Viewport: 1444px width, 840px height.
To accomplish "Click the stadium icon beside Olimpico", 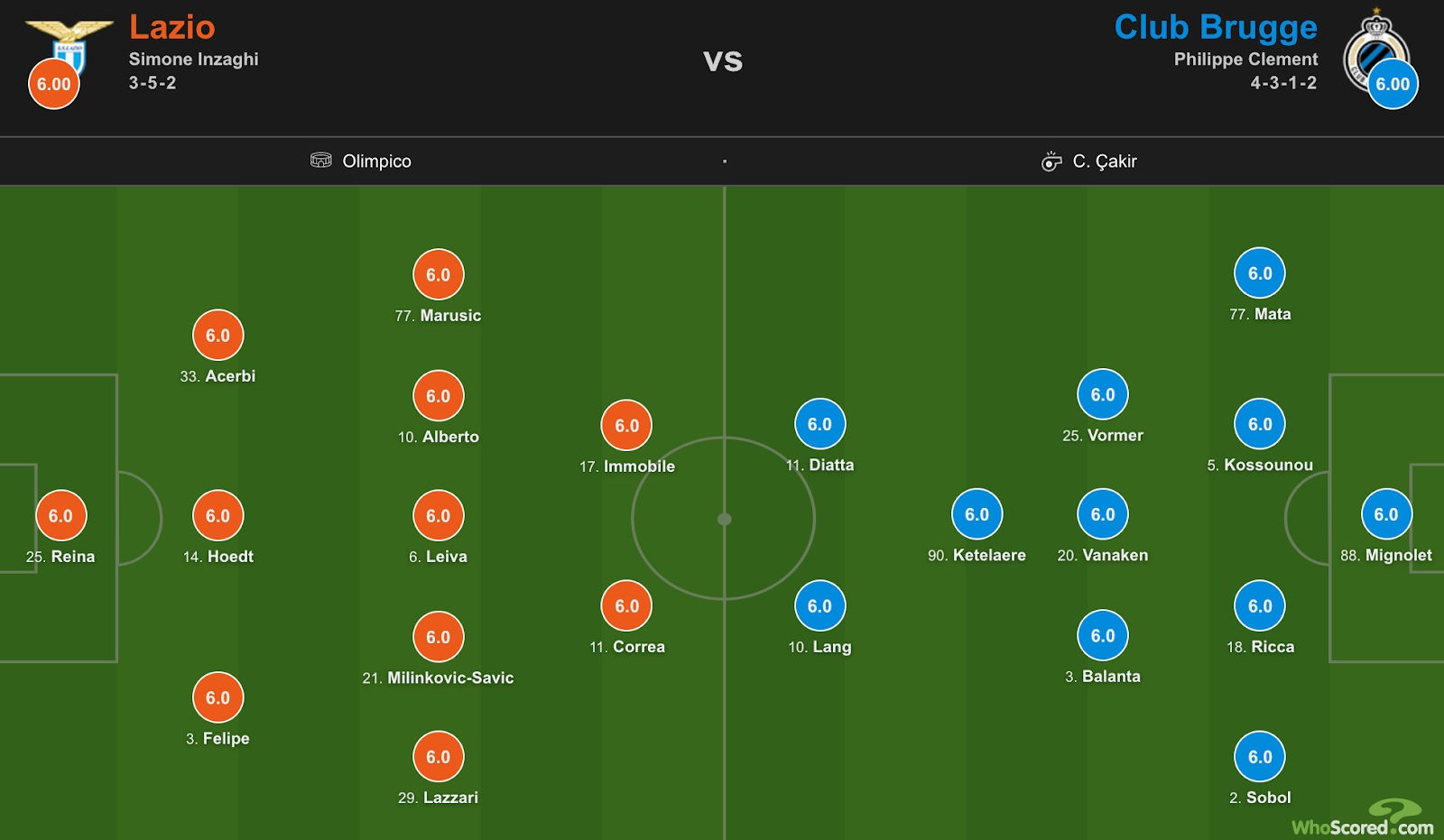I will tap(320, 160).
